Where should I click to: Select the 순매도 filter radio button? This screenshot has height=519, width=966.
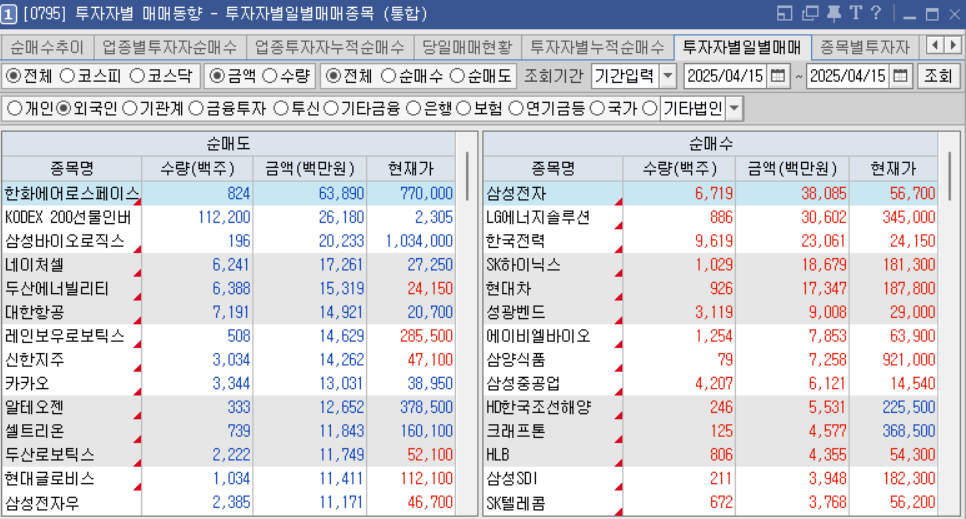pos(457,76)
